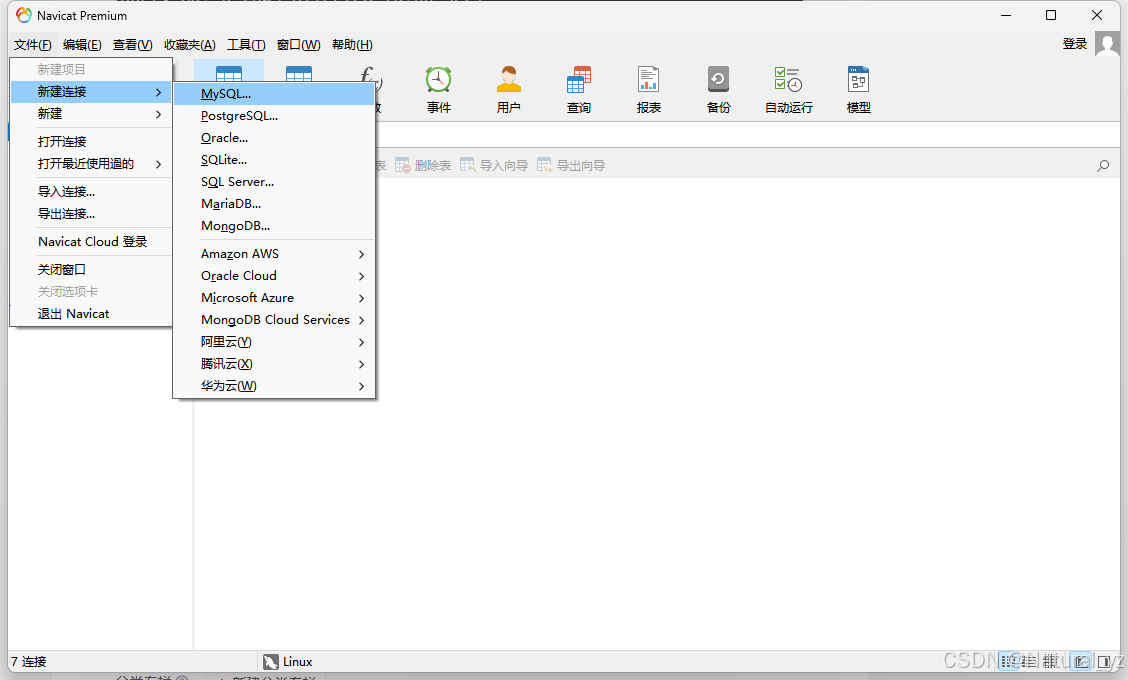Toggle the right side pane button in status bar

tap(1104, 661)
